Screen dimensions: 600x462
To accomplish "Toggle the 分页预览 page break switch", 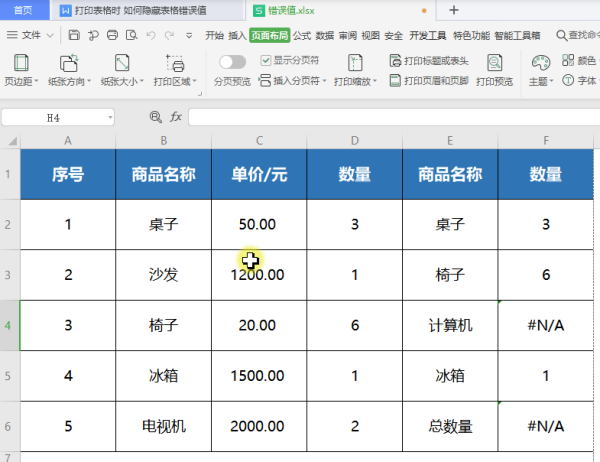I will point(232,62).
